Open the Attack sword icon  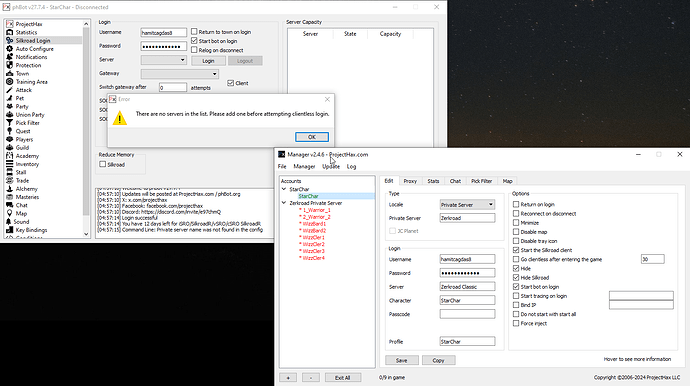pyautogui.click(x=10, y=90)
